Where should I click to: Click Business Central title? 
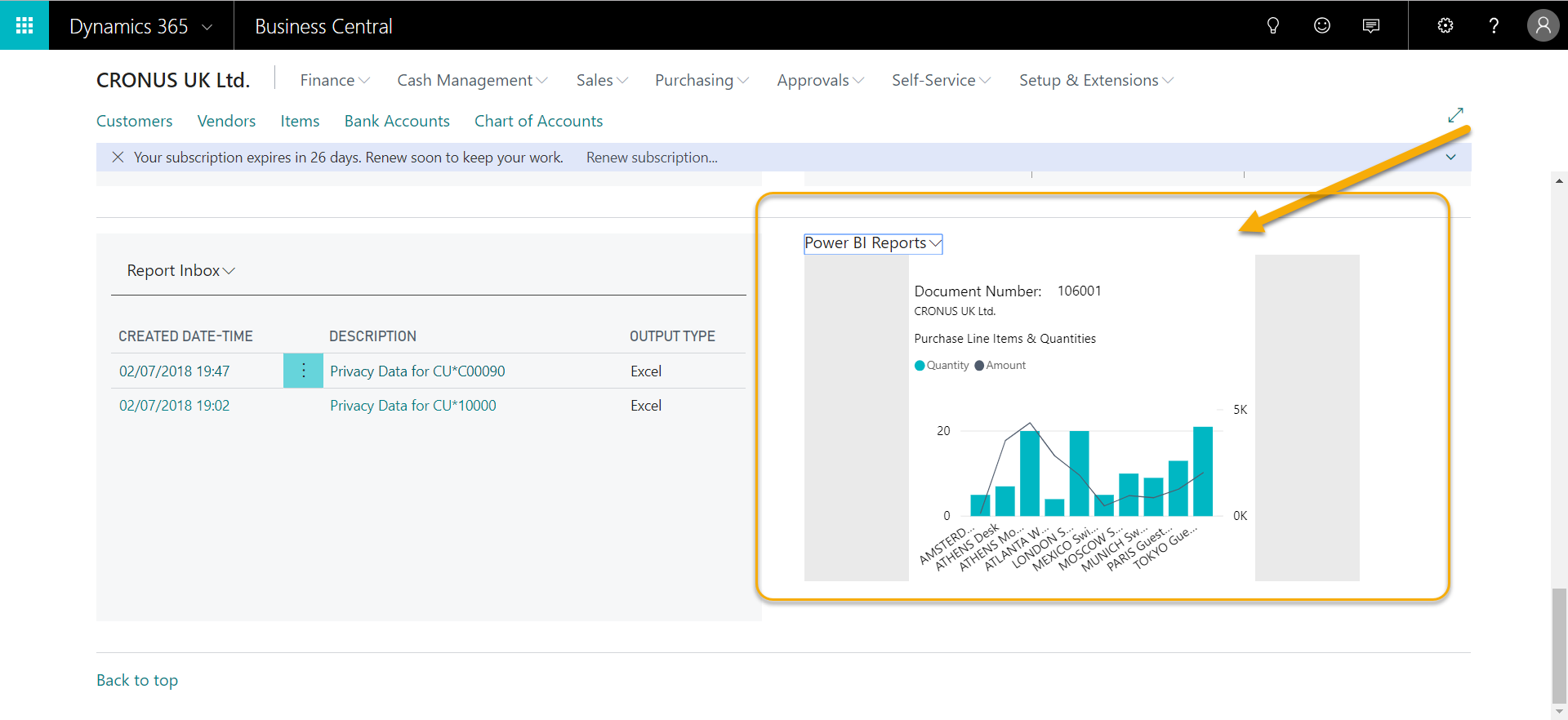pos(323,26)
